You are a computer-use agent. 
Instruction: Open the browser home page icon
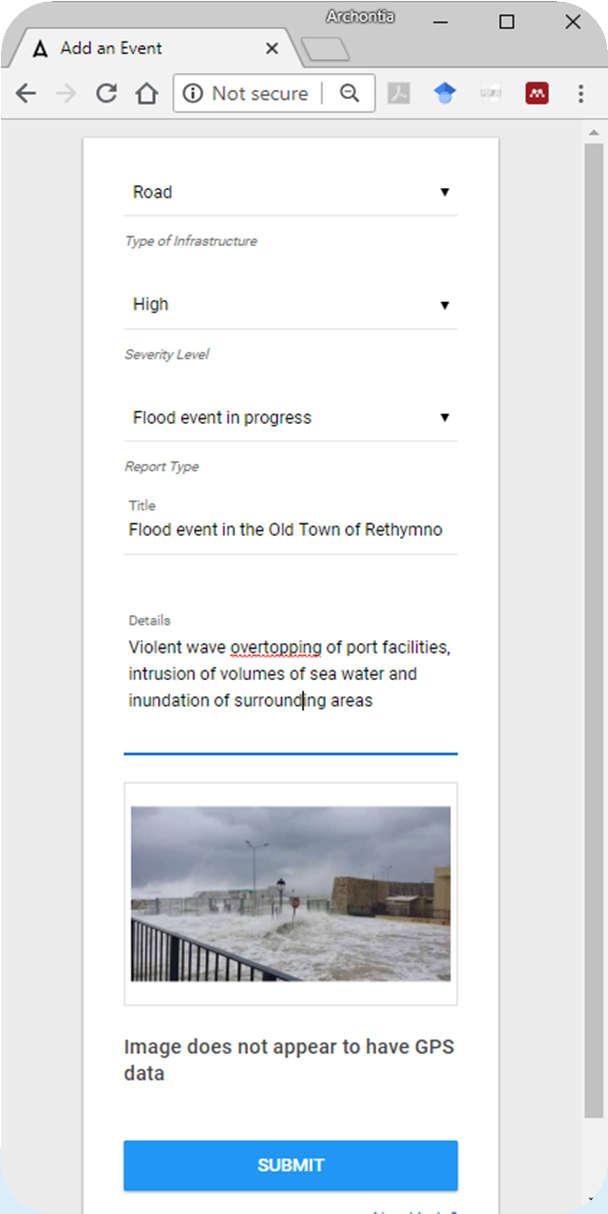click(x=147, y=93)
